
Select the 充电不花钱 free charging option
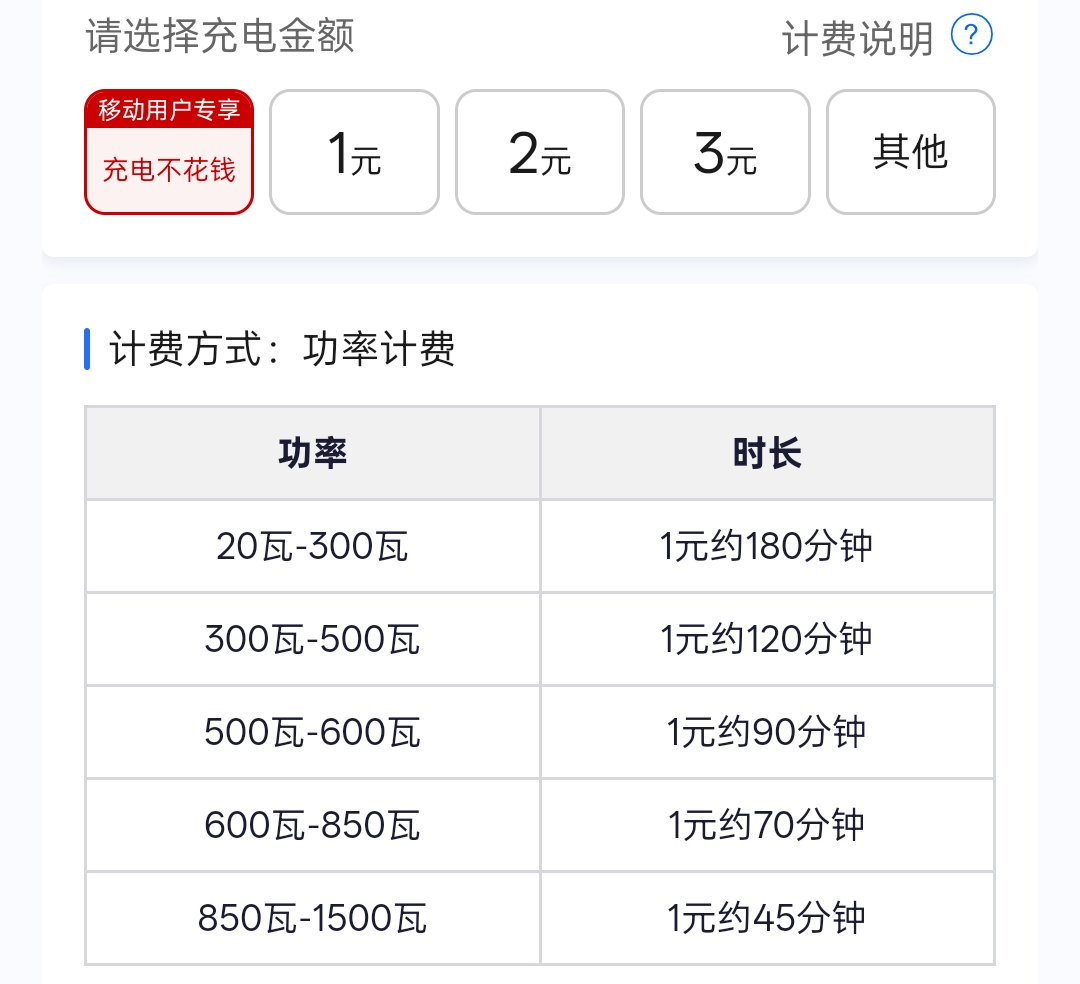(x=168, y=170)
